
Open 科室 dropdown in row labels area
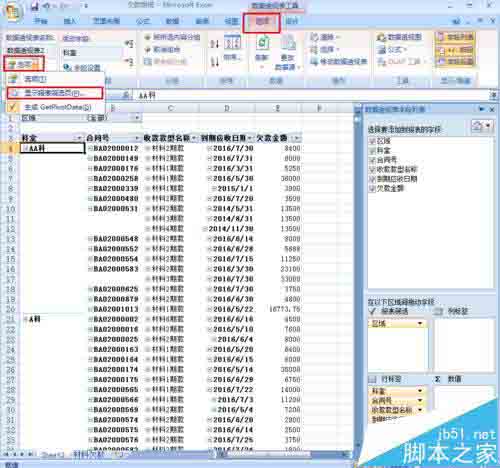(420, 391)
